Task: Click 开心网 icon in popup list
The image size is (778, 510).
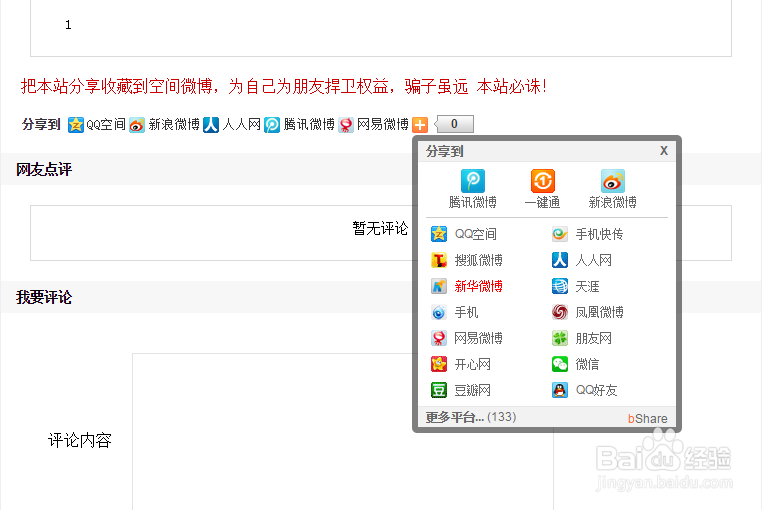Action: tap(439, 364)
